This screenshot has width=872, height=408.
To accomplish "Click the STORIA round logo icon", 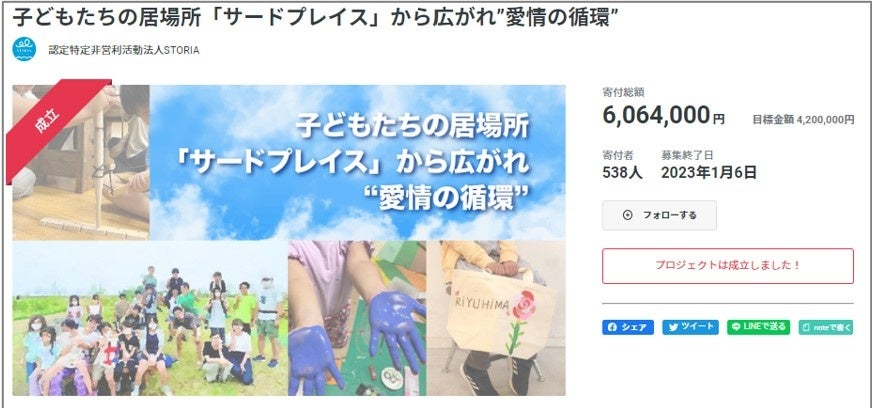I will (x=24, y=49).
